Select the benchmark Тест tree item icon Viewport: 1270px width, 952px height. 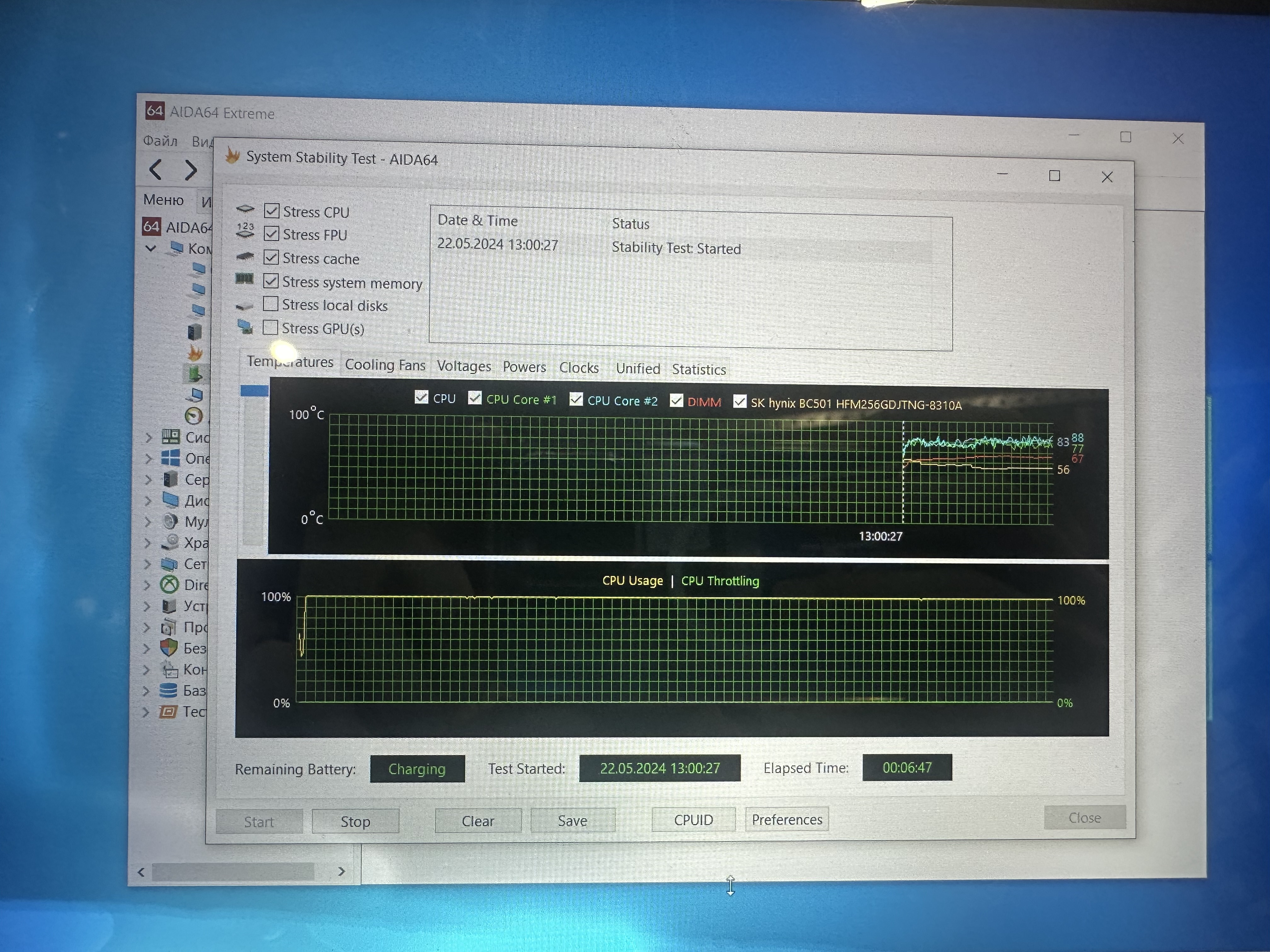pyautogui.click(x=168, y=711)
